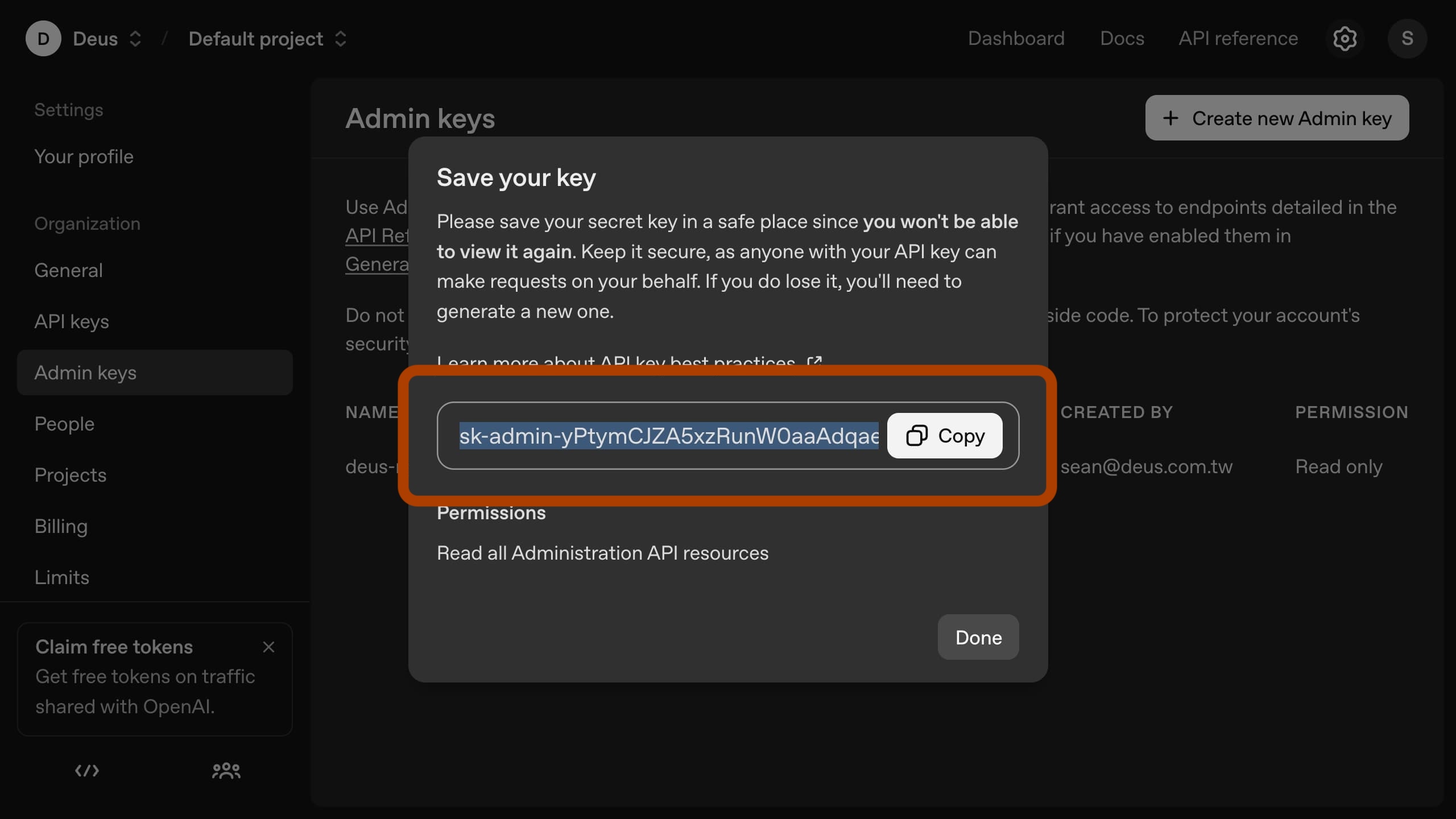Click the S user avatar
1456x819 pixels.
point(1407,39)
